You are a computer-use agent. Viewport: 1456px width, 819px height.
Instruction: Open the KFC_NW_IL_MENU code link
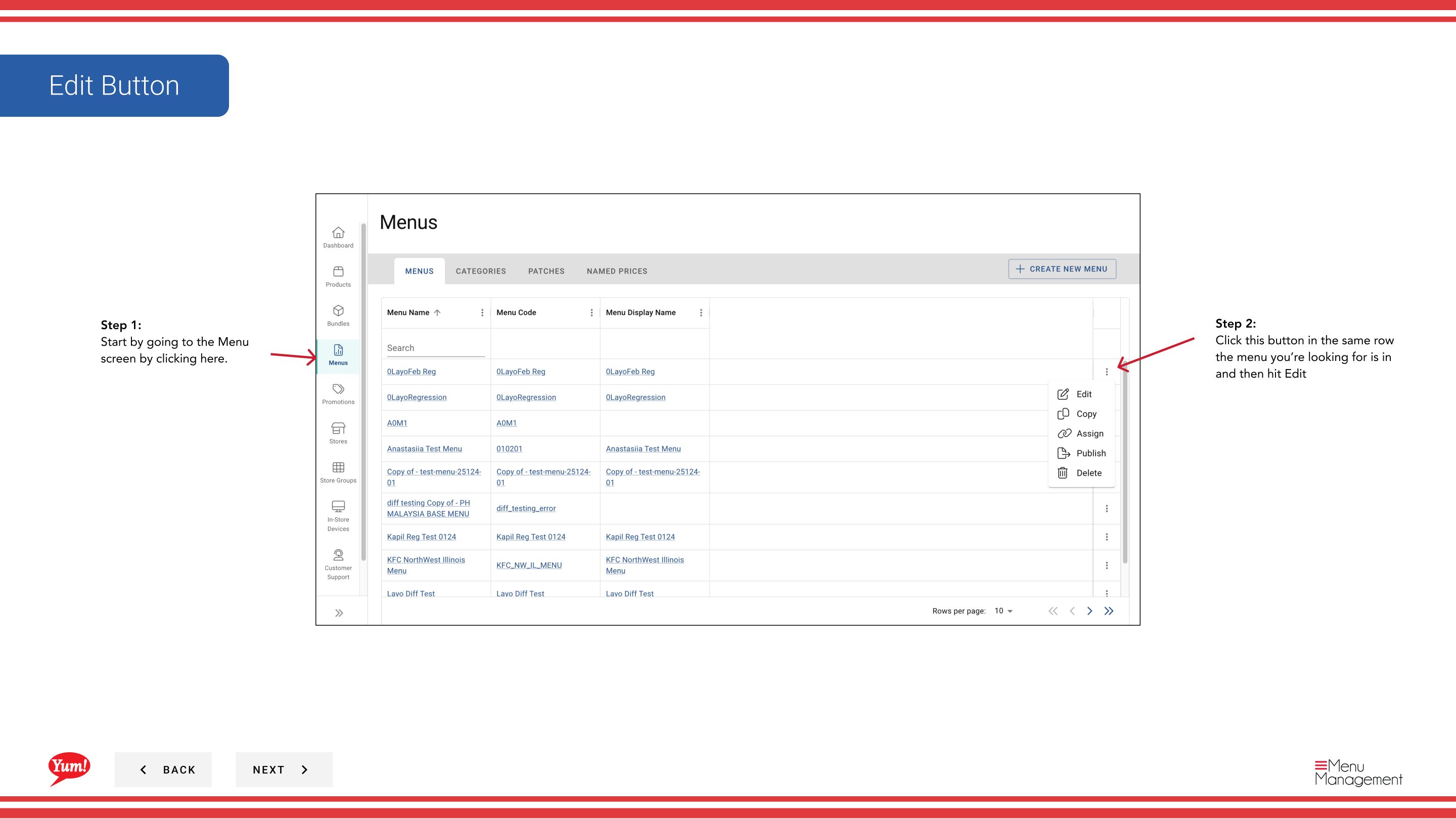[529, 565]
